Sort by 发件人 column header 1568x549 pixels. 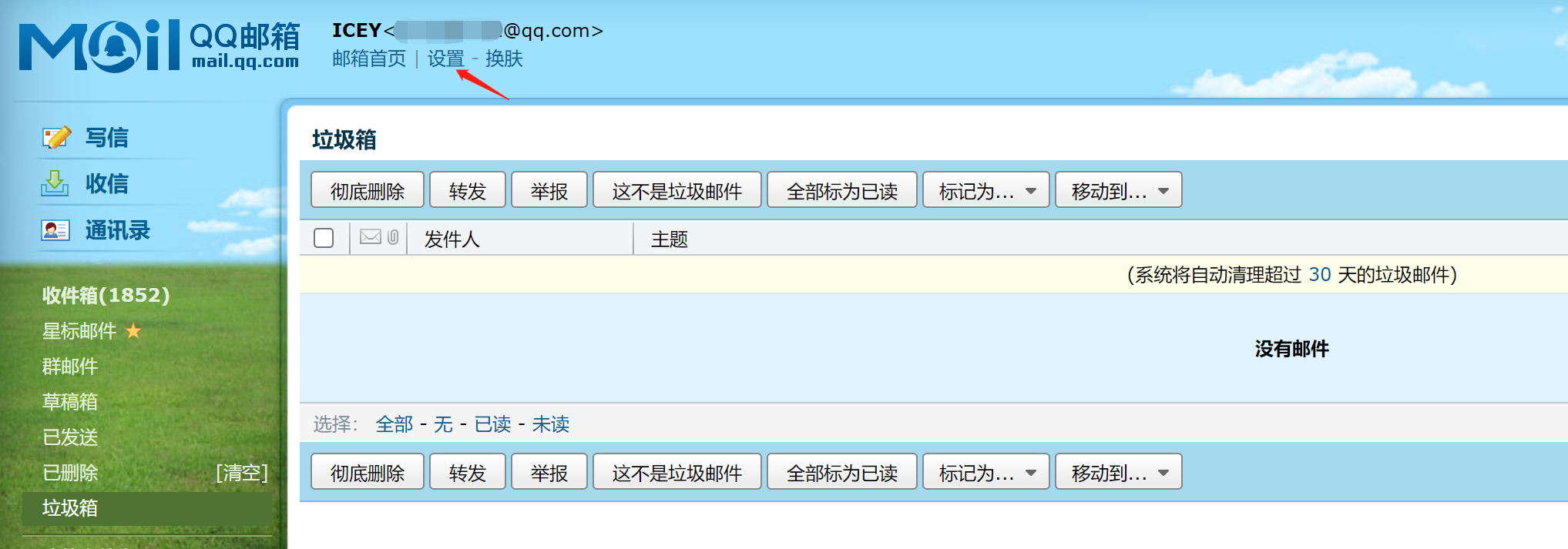(x=452, y=239)
